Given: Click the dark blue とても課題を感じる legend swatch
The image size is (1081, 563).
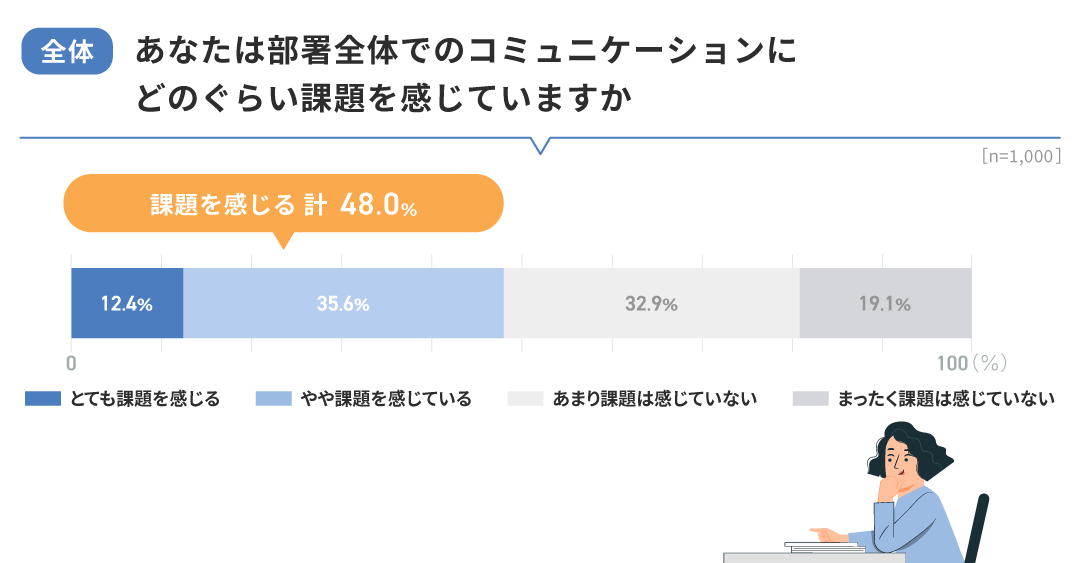Looking at the screenshot, I should click(43, 399).
